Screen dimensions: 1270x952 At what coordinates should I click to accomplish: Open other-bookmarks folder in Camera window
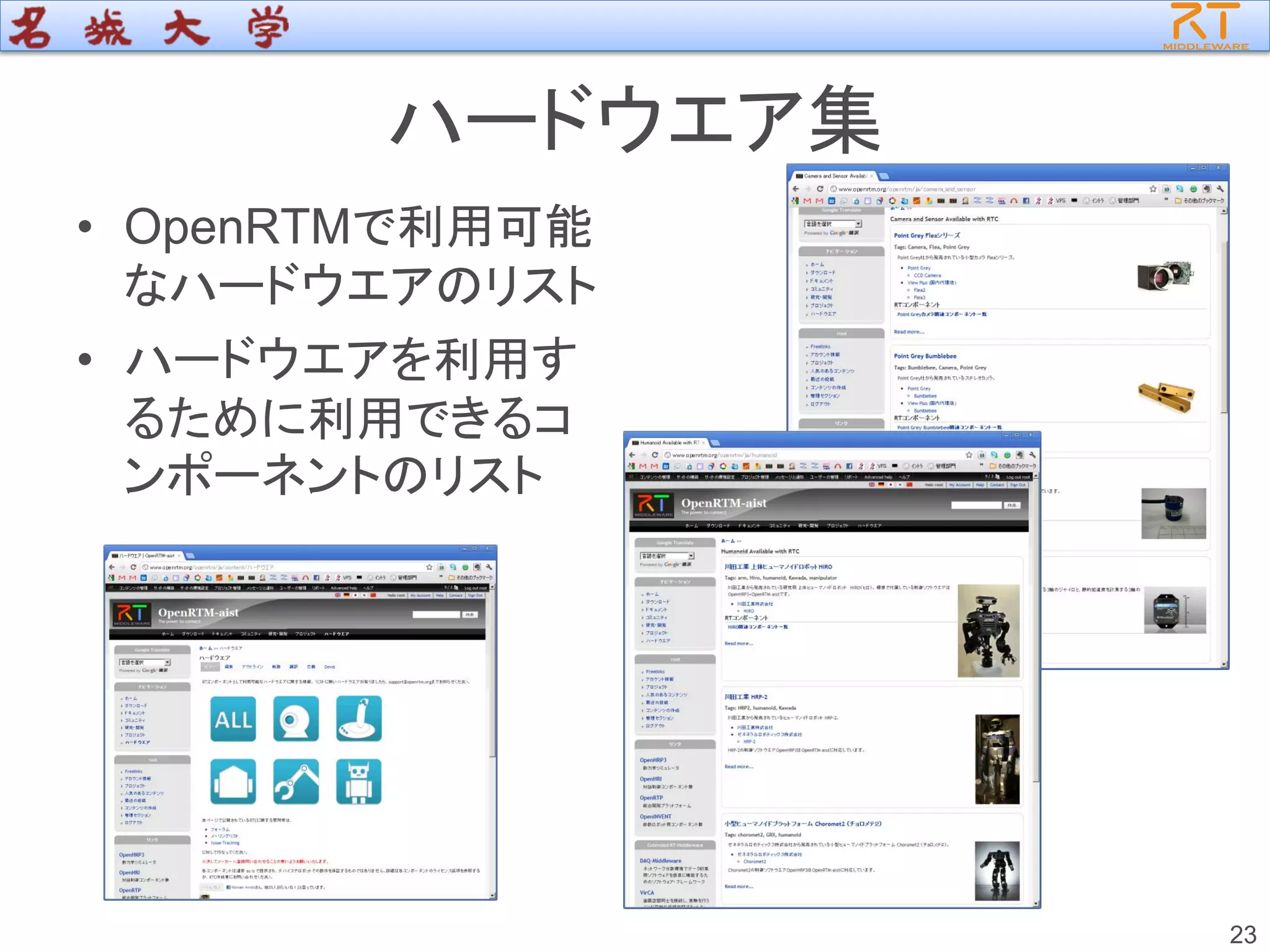pos(1199,201)
